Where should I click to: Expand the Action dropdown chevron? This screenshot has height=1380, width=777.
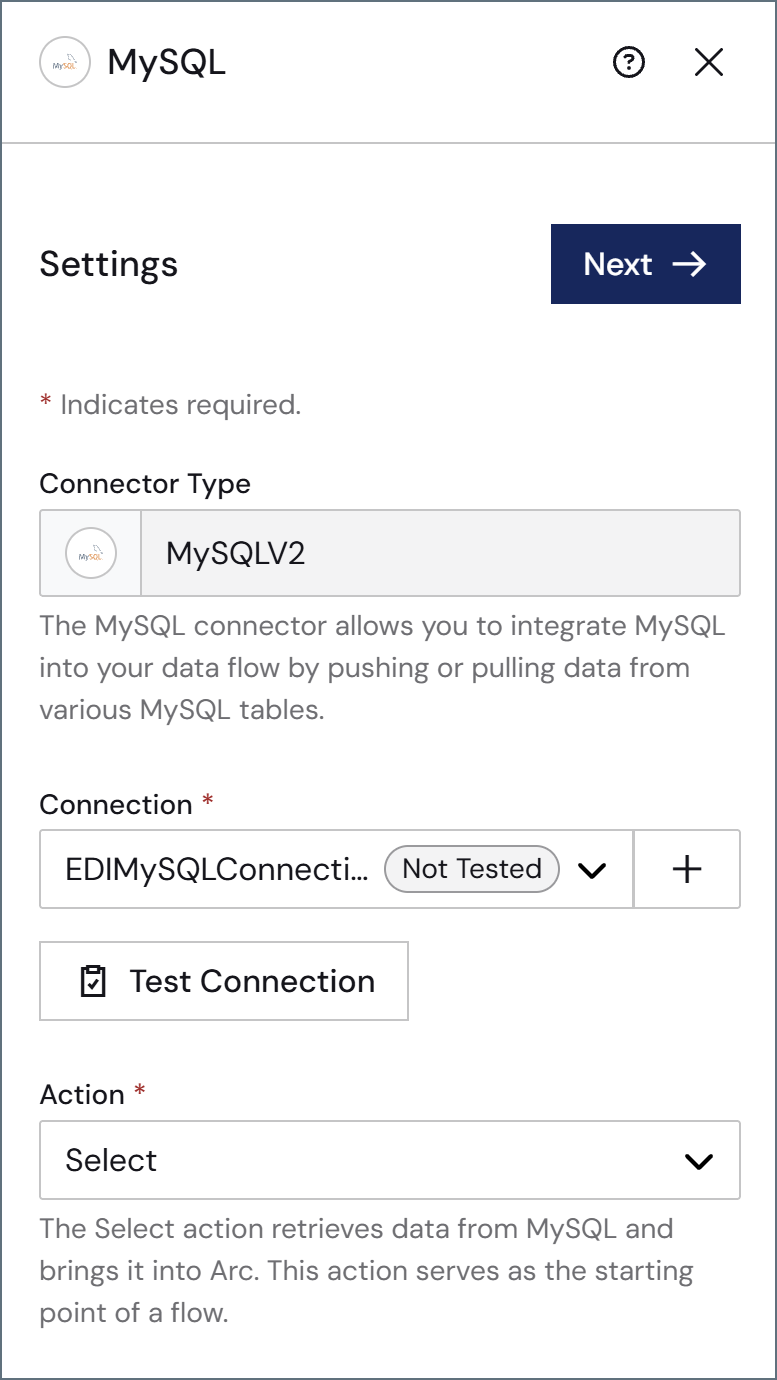tap(698, 1161)
